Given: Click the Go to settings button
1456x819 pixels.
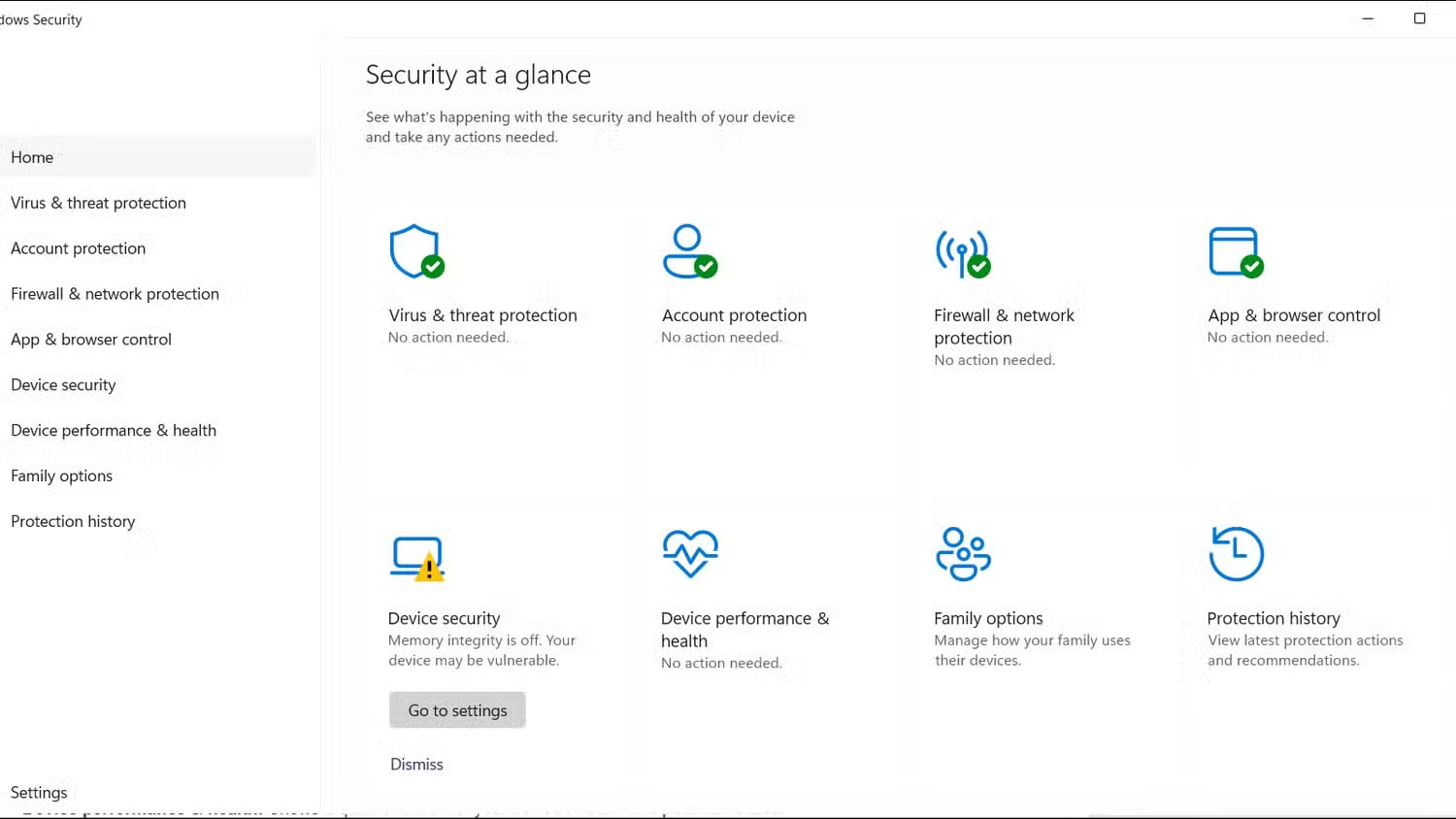Looking at the screenshot, I should tap(457, 710).
